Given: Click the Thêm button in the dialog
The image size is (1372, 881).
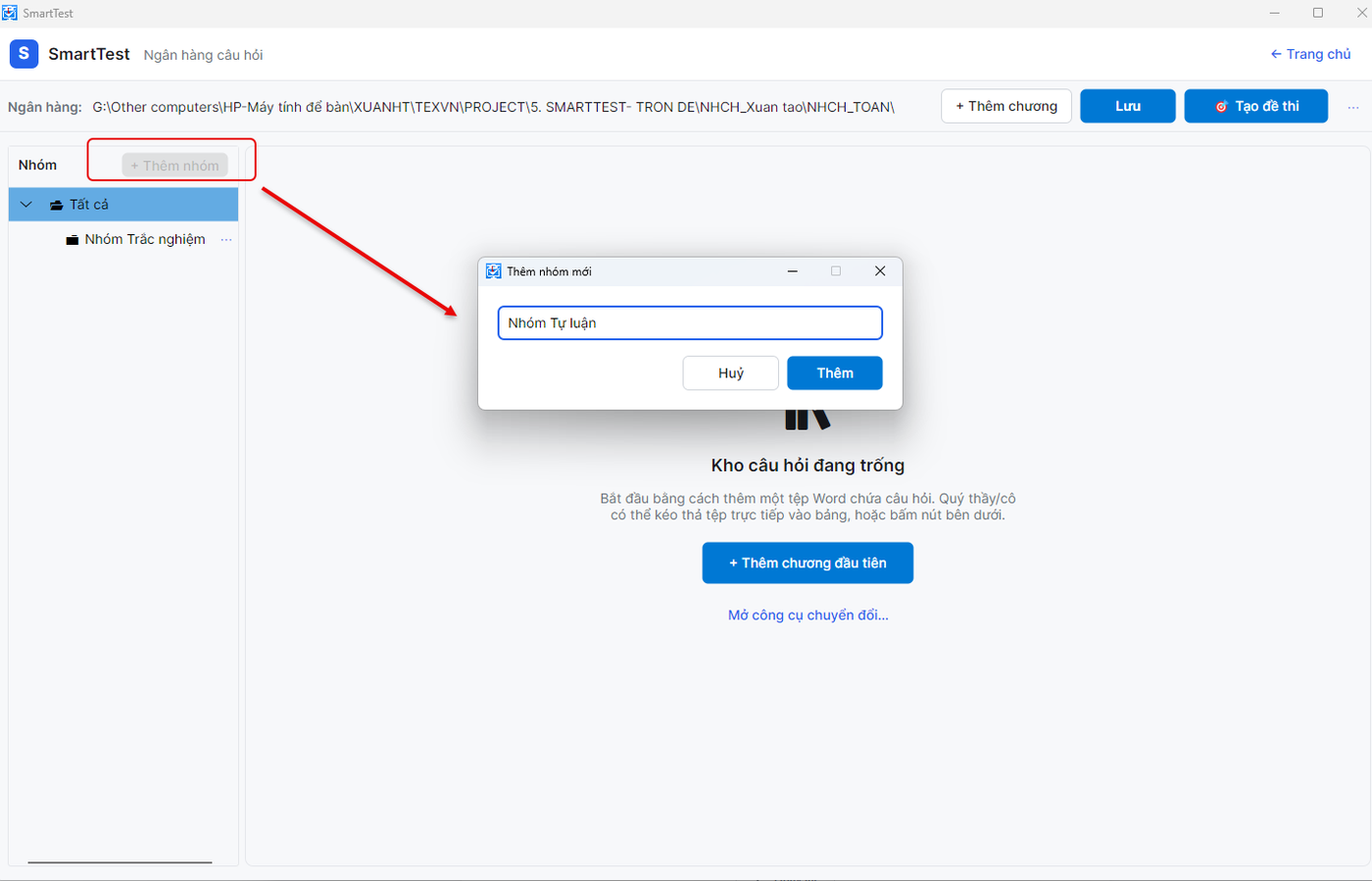Looking at the screenshot, I should click(x=835, y=373).
